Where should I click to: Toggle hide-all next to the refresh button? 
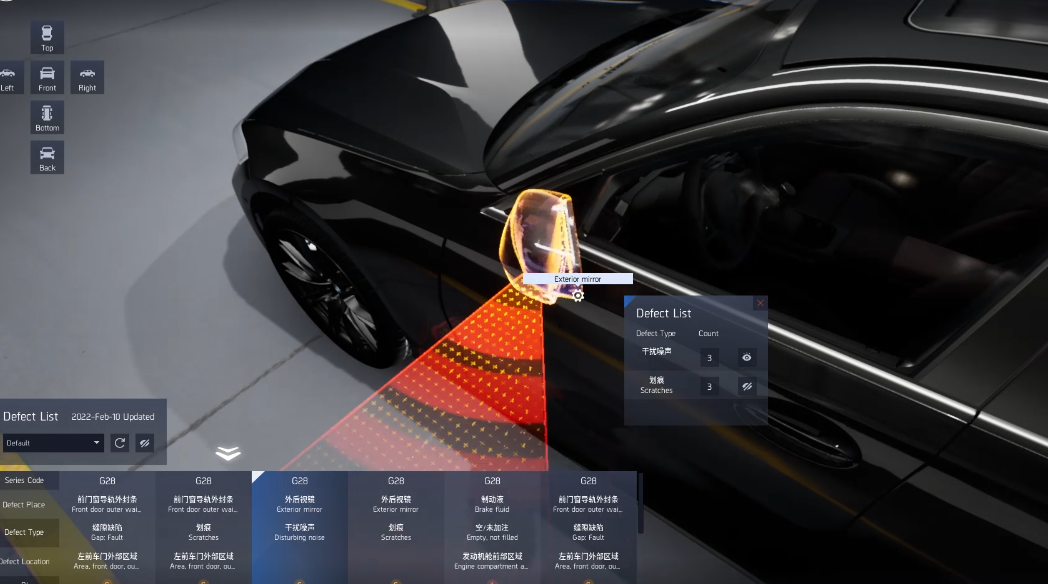pos(145,443)
